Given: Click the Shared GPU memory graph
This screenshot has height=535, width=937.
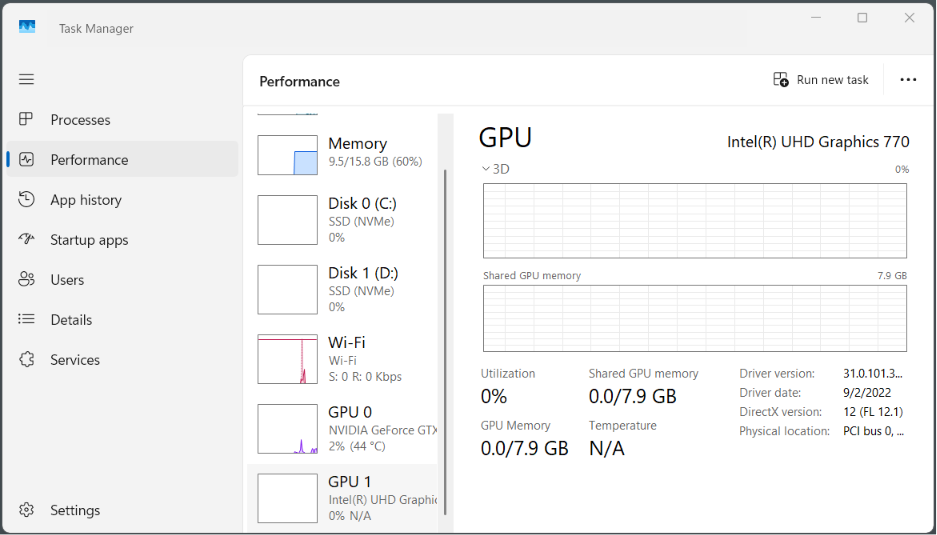Looking at the screenshot, I should tap(695, 318).
